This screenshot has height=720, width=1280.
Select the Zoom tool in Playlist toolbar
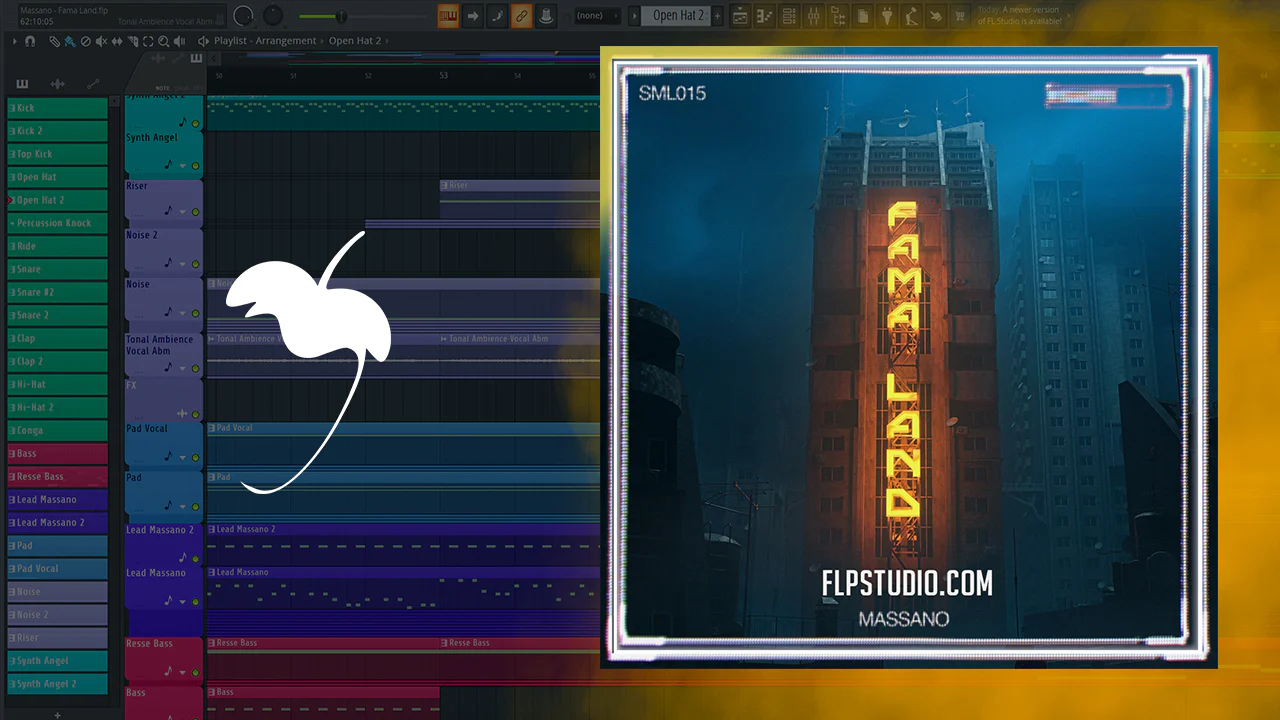(x=163, y=41)
